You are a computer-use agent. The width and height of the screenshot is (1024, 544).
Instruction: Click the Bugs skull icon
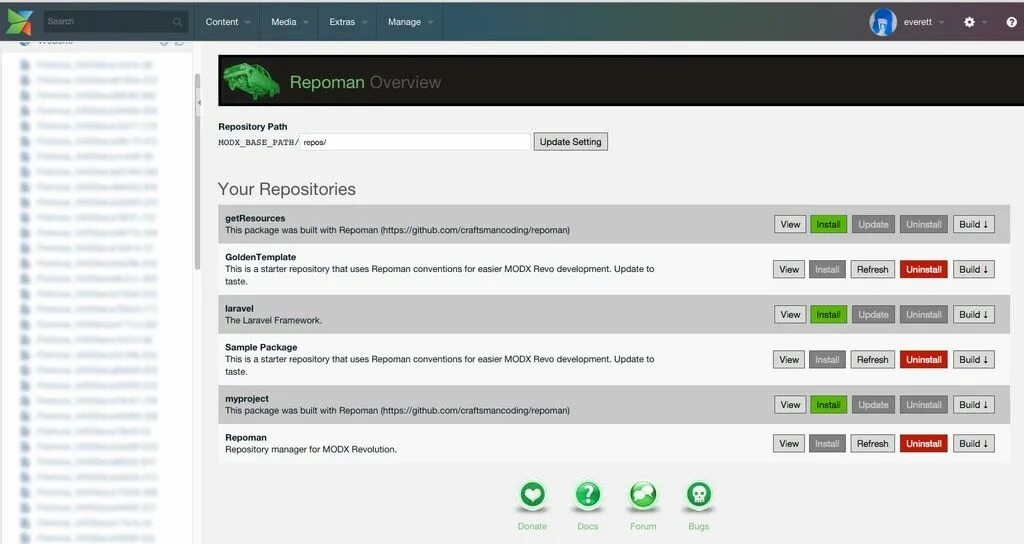pos(699,494)
